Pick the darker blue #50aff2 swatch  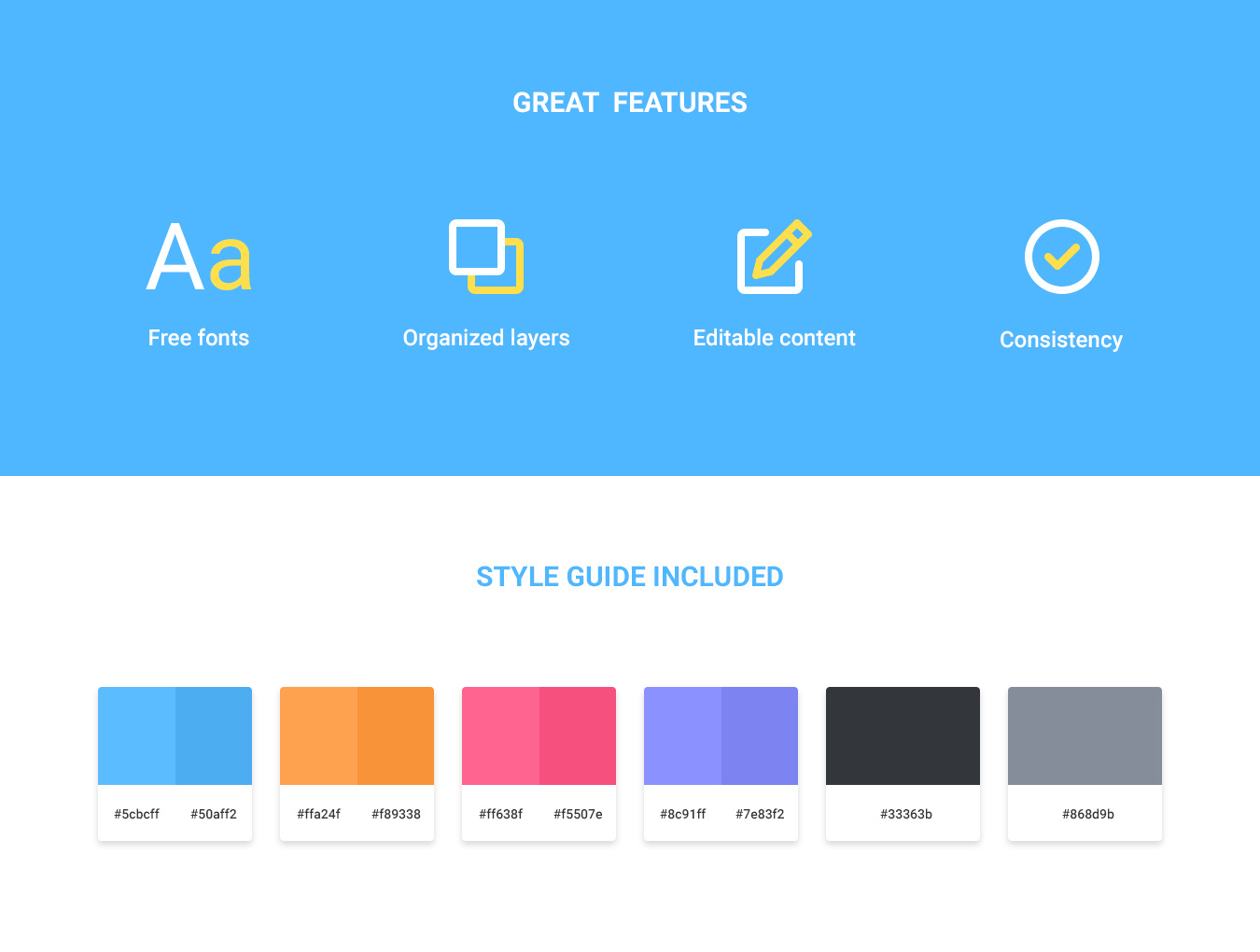pos(214,735)
